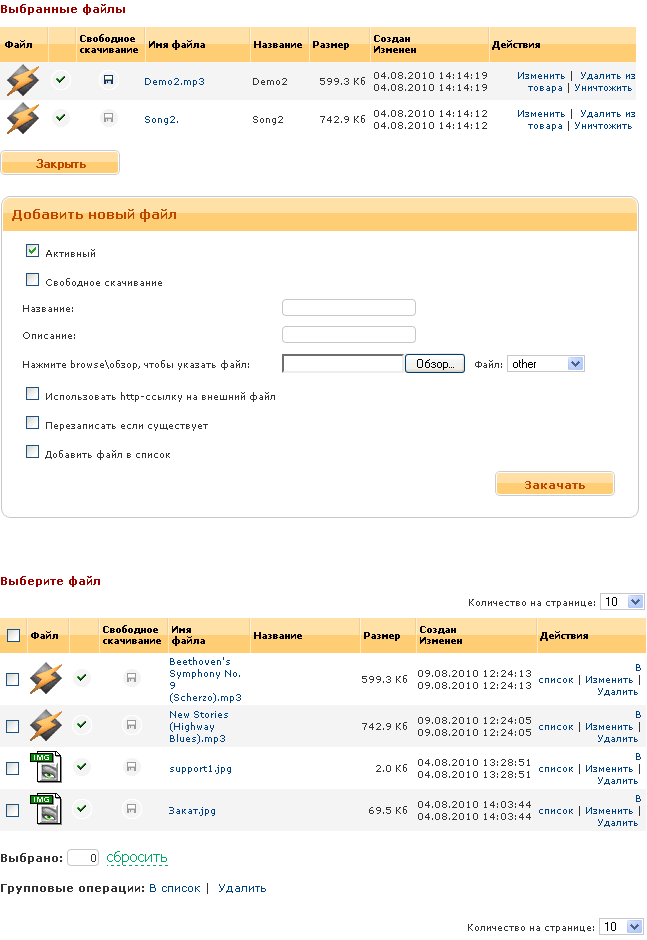This screenshot has width=647, height=940.
Task: Click the Обзор... browse button
Action: point(435,364)
